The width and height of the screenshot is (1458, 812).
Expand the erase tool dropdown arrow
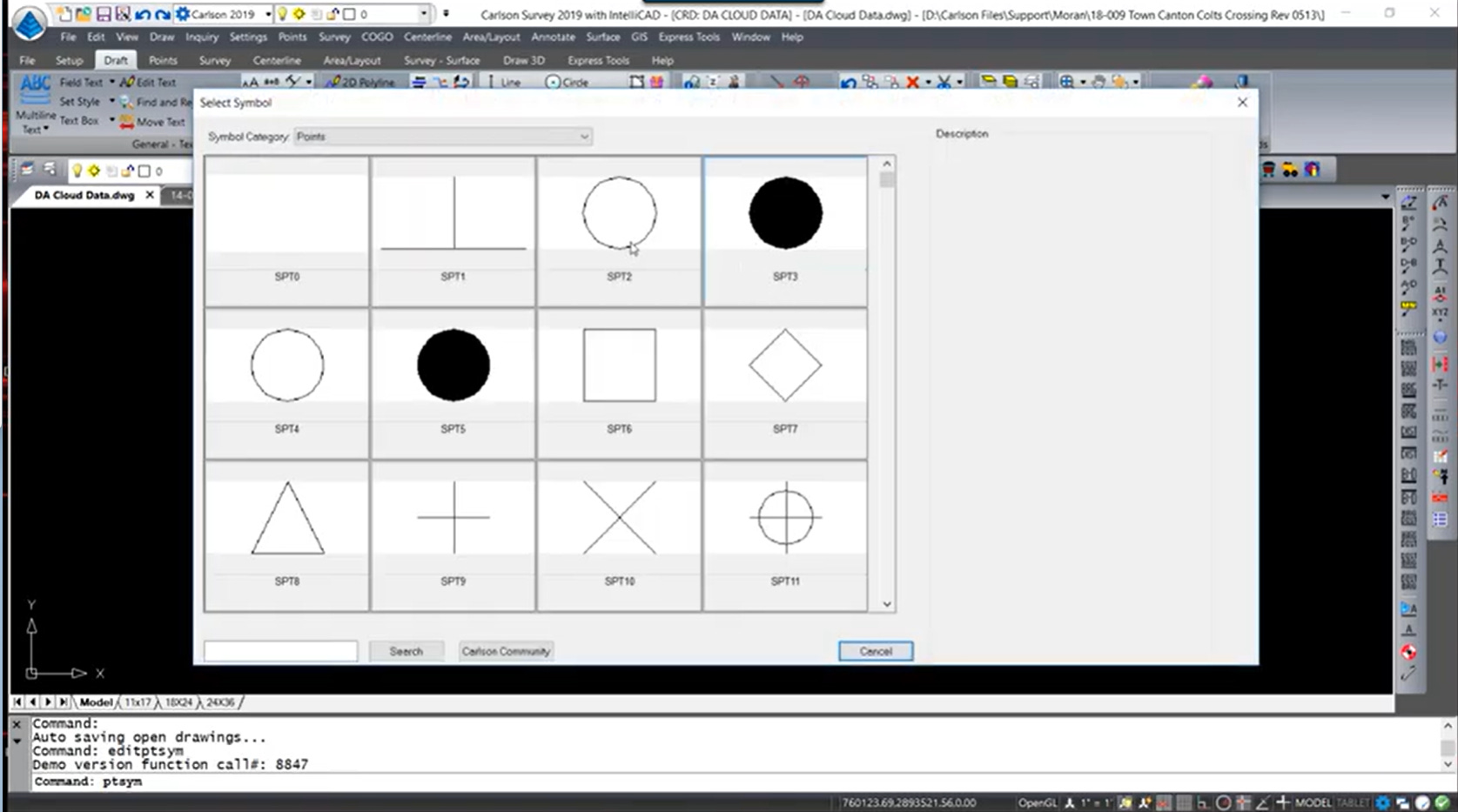927,82
